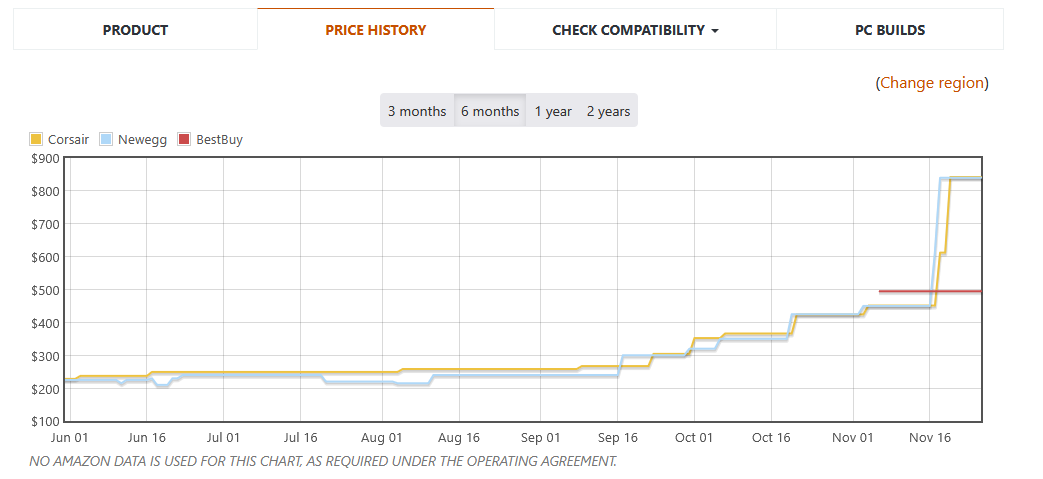The image size is (1043, 479).
Task: Click the red BestBuy legend swatch
Action: (x=185, y=139)
